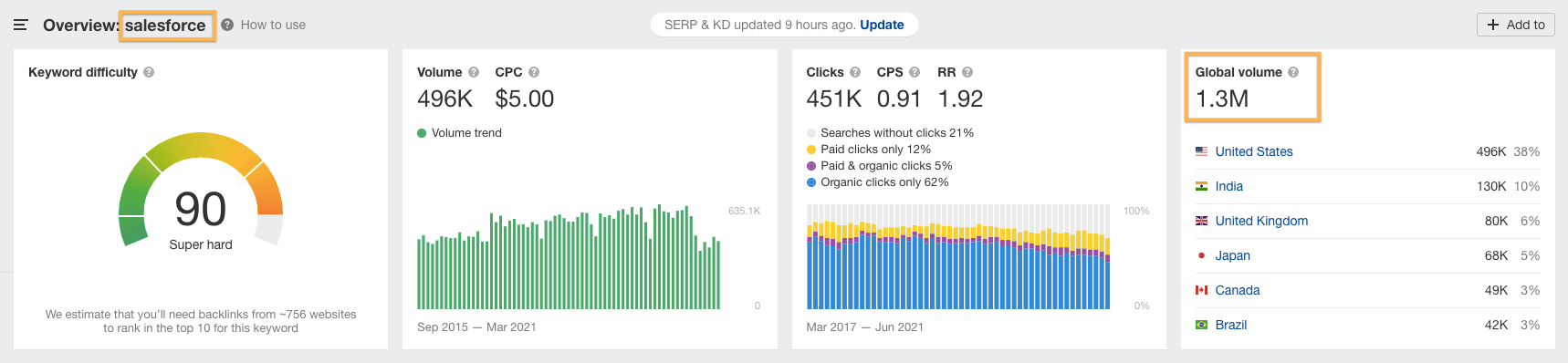Screen dimensions: 1568x363
Task: Click the 1.3M global volume value
Action: coord(1222,99)
